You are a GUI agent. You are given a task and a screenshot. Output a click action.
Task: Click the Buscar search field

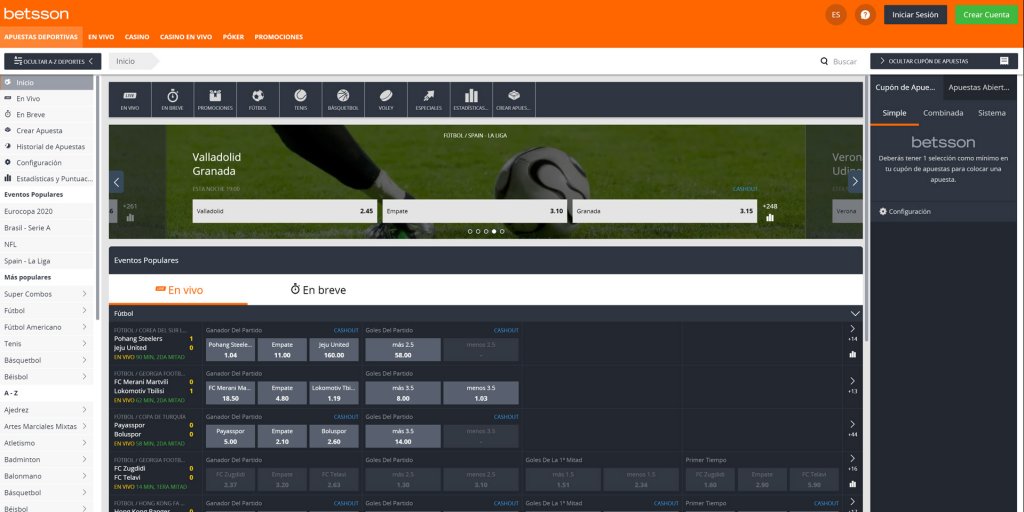[x=844, y=61]
